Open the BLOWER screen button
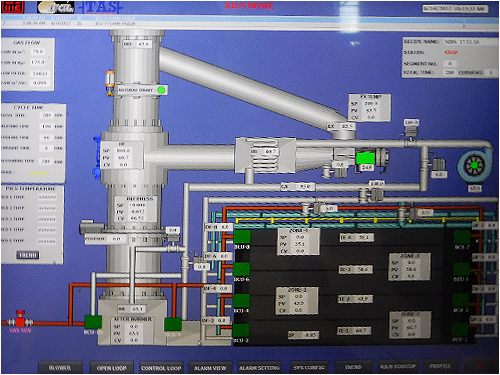This screenshot has height=375, width=500. (60, 368)
